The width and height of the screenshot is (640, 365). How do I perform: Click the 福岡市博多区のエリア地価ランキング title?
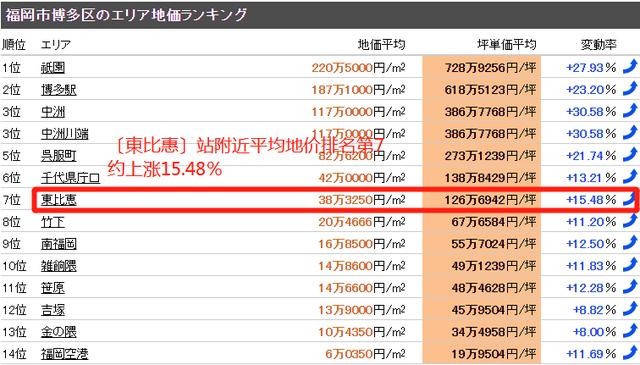coord(126,15)
